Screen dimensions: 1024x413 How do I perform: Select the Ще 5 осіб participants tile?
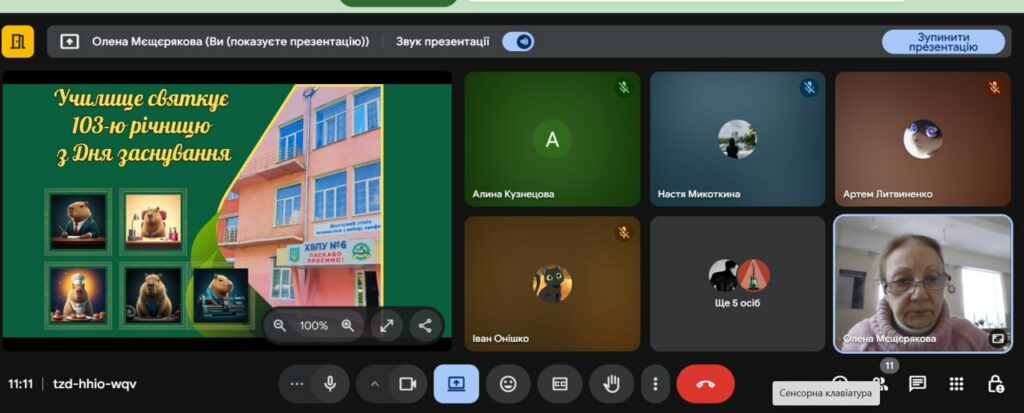click(x=739, y=283)
